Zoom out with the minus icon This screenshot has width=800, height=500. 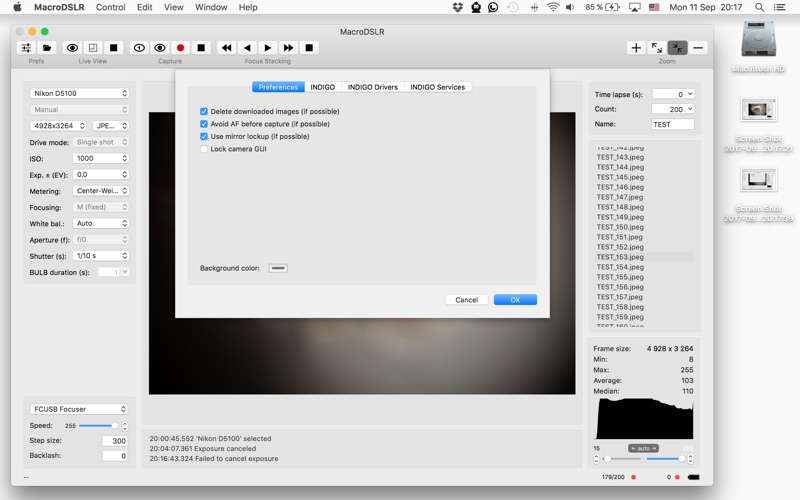698,48
